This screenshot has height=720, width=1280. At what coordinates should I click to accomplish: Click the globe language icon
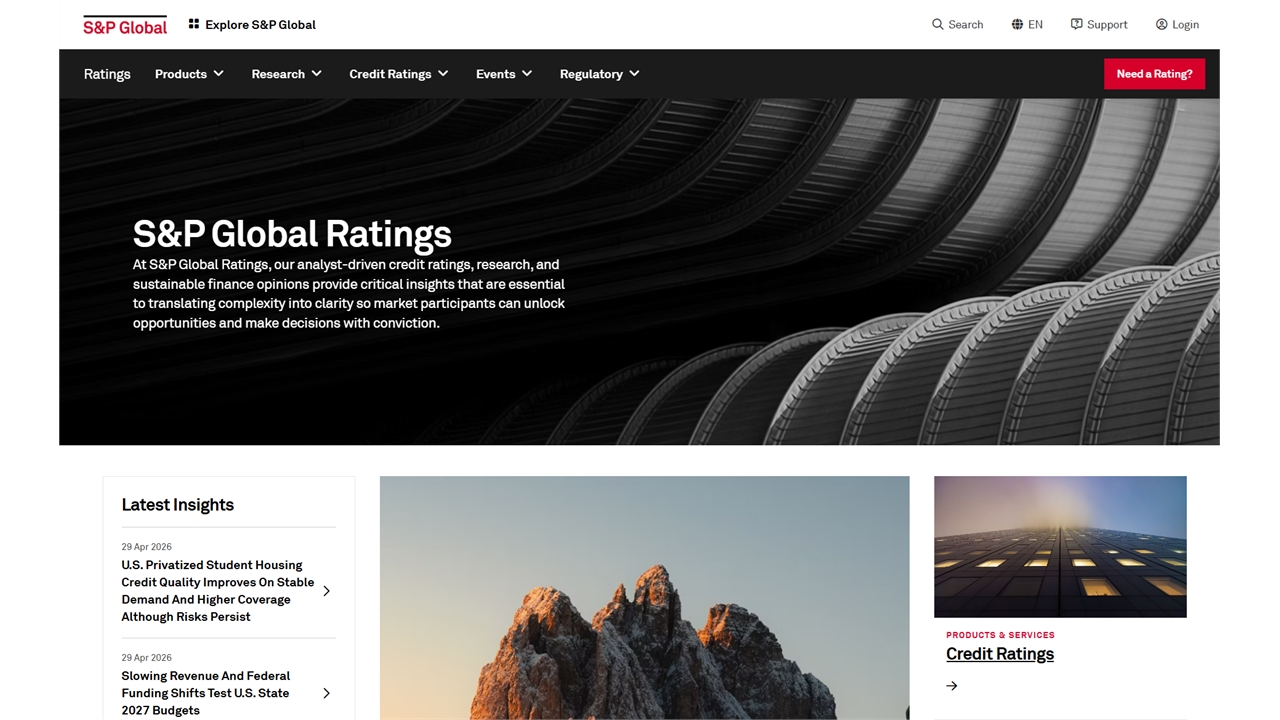click(x=1017, y=24)
